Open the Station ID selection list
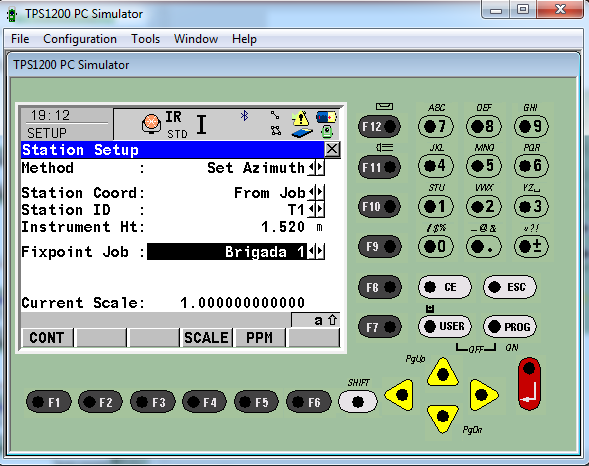The height and width of the screenshot is (466, 589). (316, 209)
